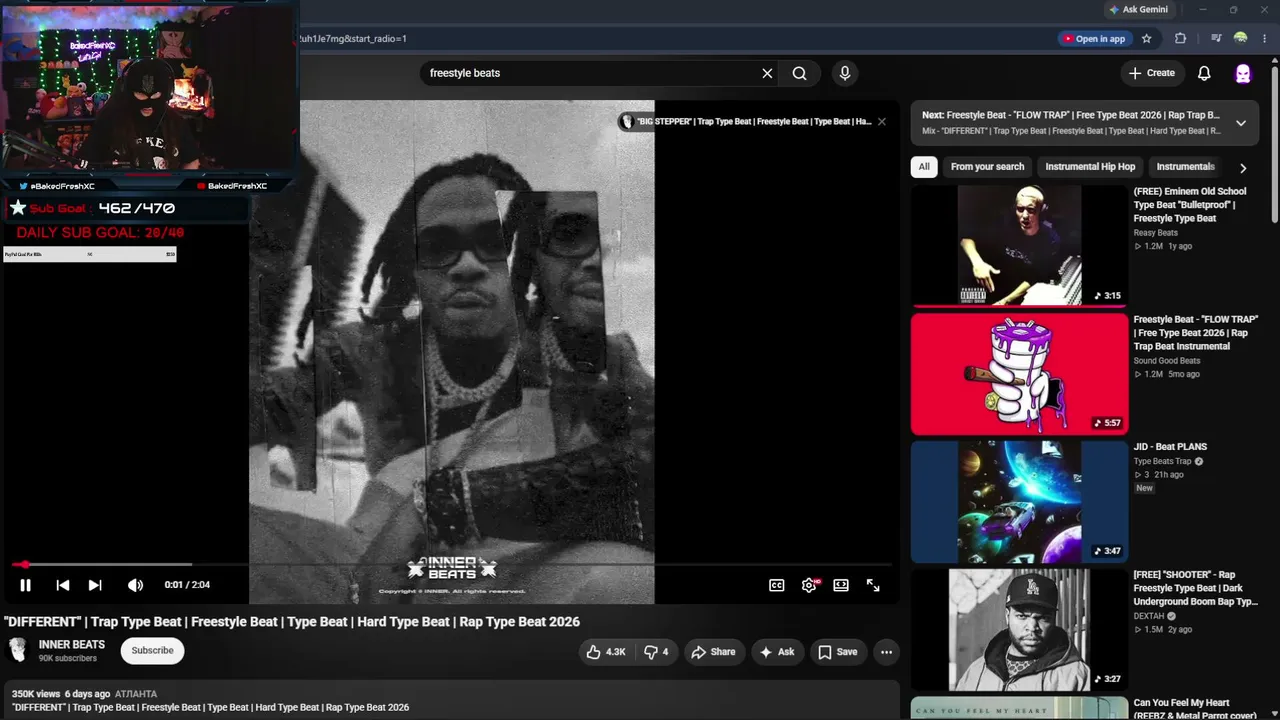Image resolution: width=1280 pixels, height=720 pixels.
Task: Toggle closed captions on the player
Action: [777, 585]
